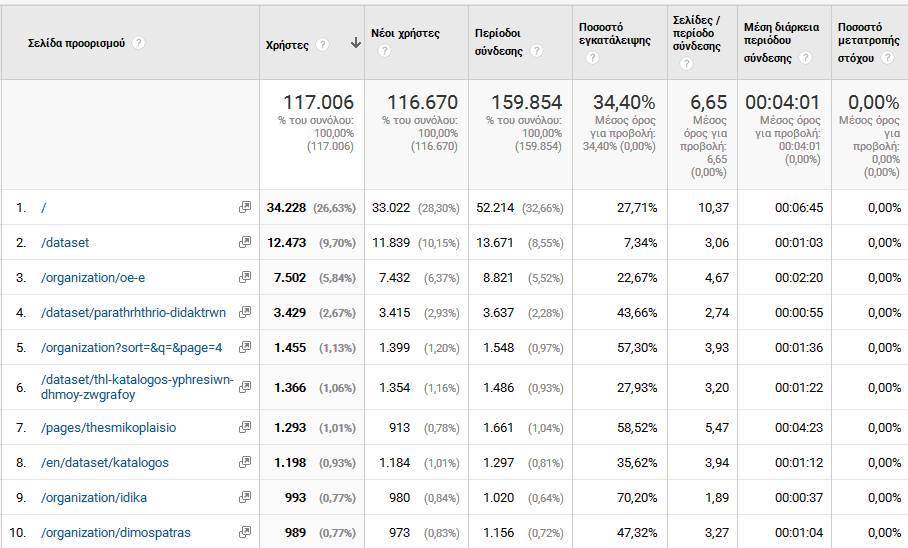The width and height of the screenshot is (908, 548).
Task: Open the /pages/thesmikoplaisio link
Action: click(x=108, y=428)
